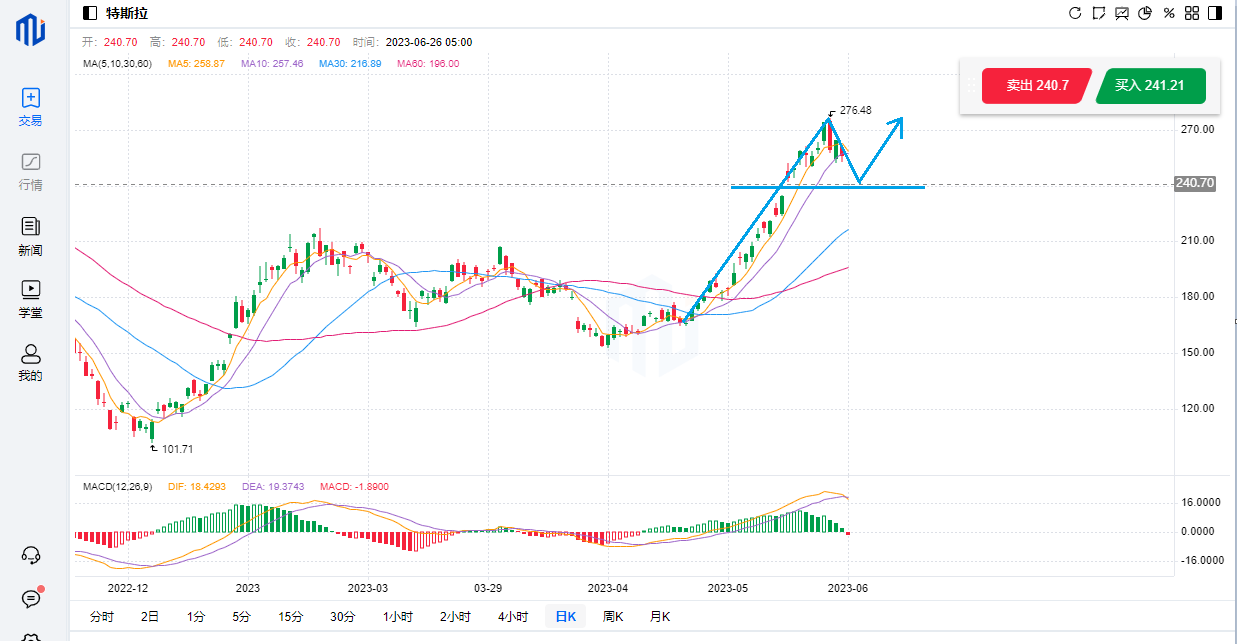The height and width of the screenshot is (644, 1237).
Task: Go to 行情 market section in sidebar
Action: (31, 171)
